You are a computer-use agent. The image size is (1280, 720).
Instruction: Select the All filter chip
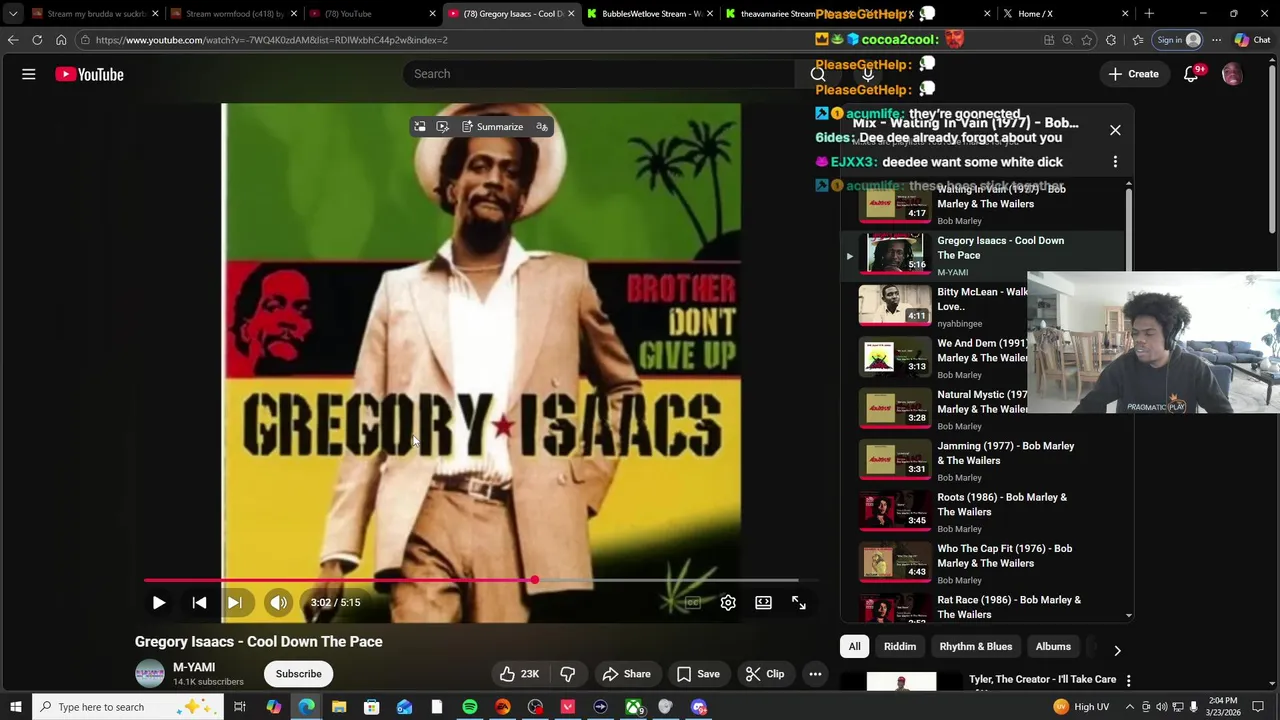(855, 646)
